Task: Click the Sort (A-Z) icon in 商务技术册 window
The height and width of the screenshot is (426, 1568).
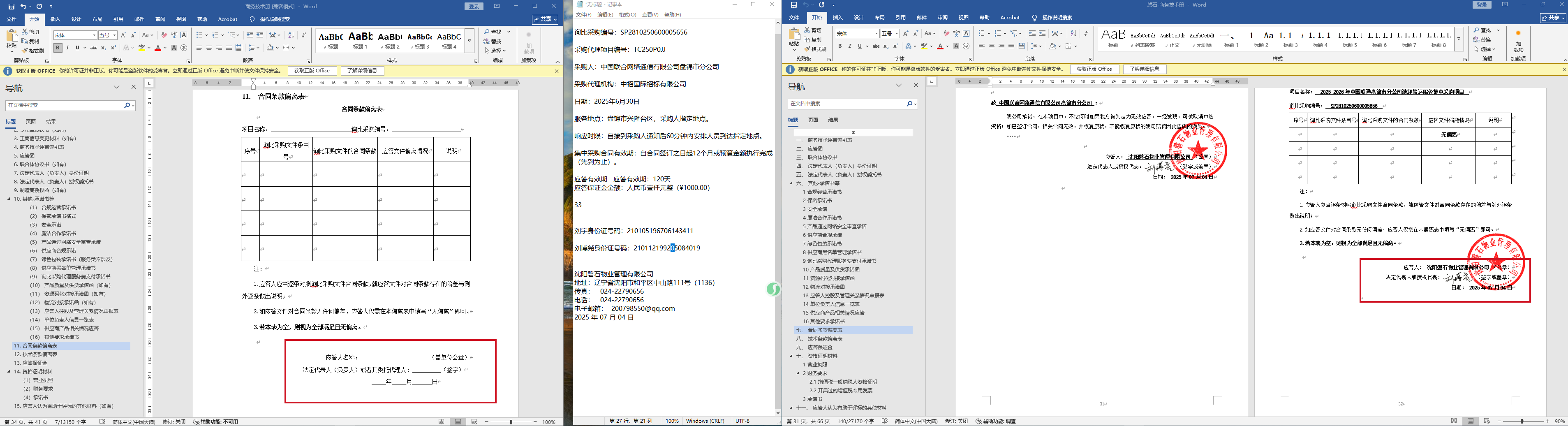Action: pos(291,35)
